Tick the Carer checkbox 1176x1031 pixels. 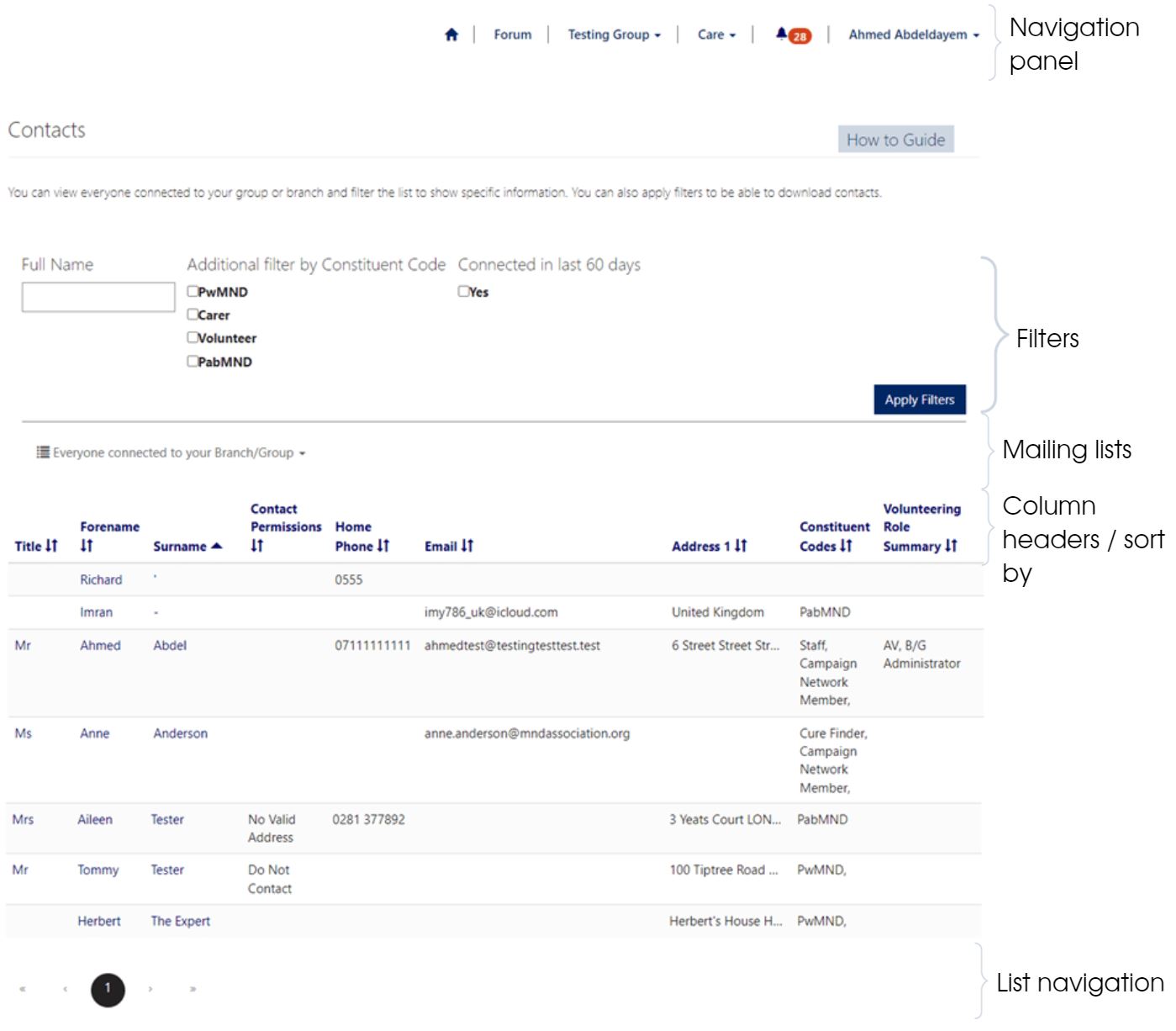coord(192,315)
